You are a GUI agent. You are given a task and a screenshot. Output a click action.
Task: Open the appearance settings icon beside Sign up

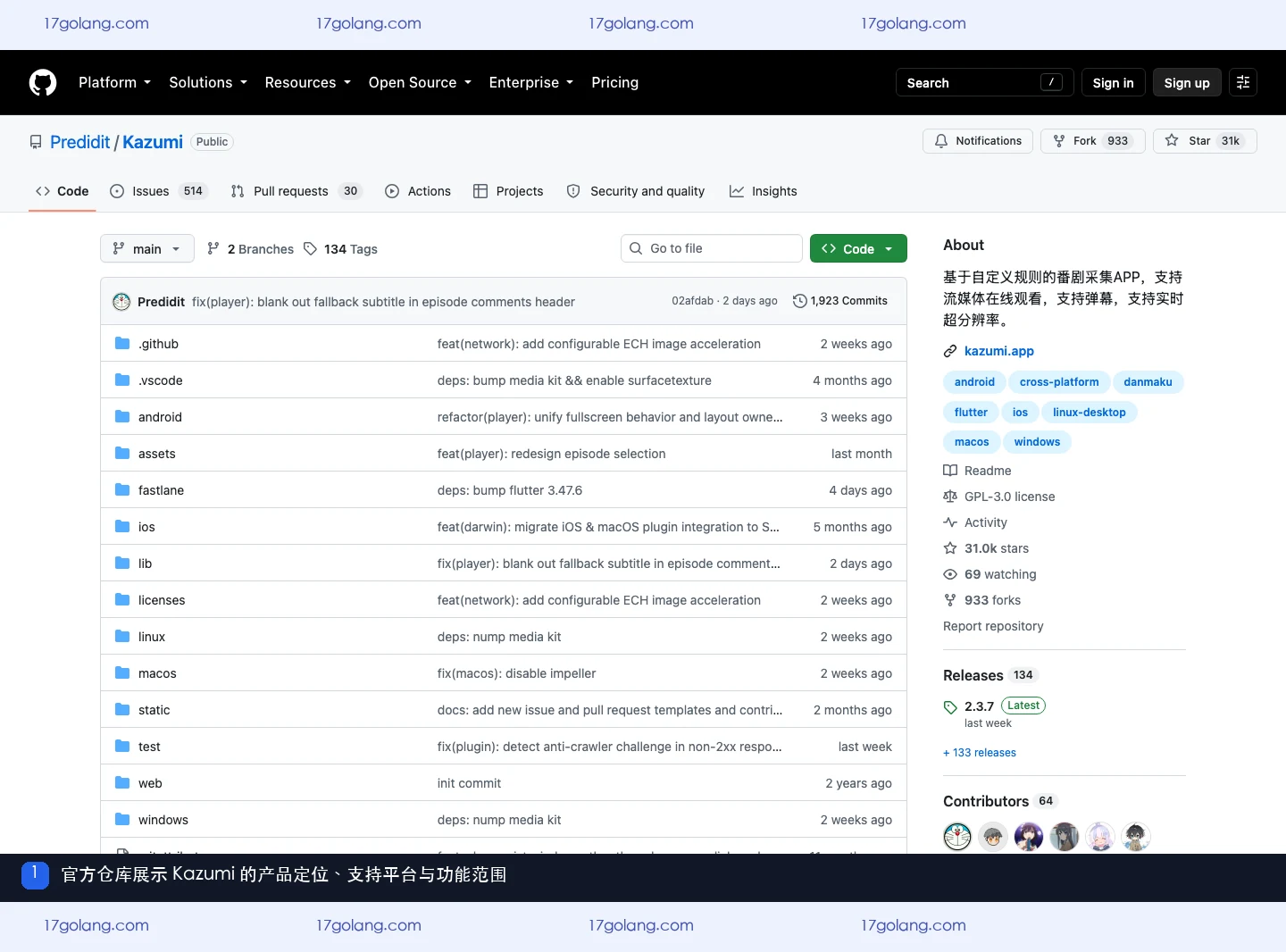click(1243, 82)
